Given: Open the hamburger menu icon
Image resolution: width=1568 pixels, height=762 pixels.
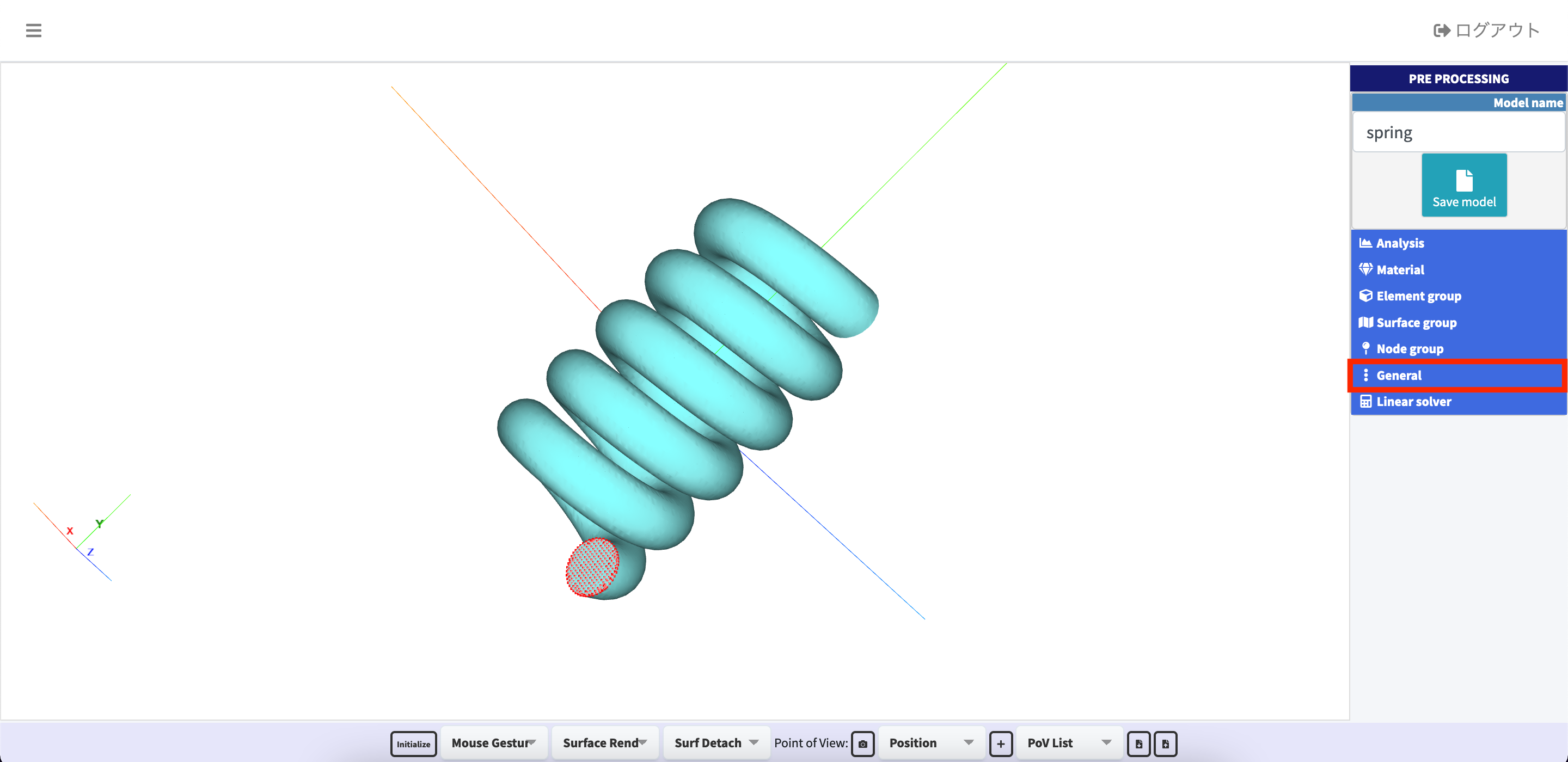Looking at the screenshot, I should (33, 30).
